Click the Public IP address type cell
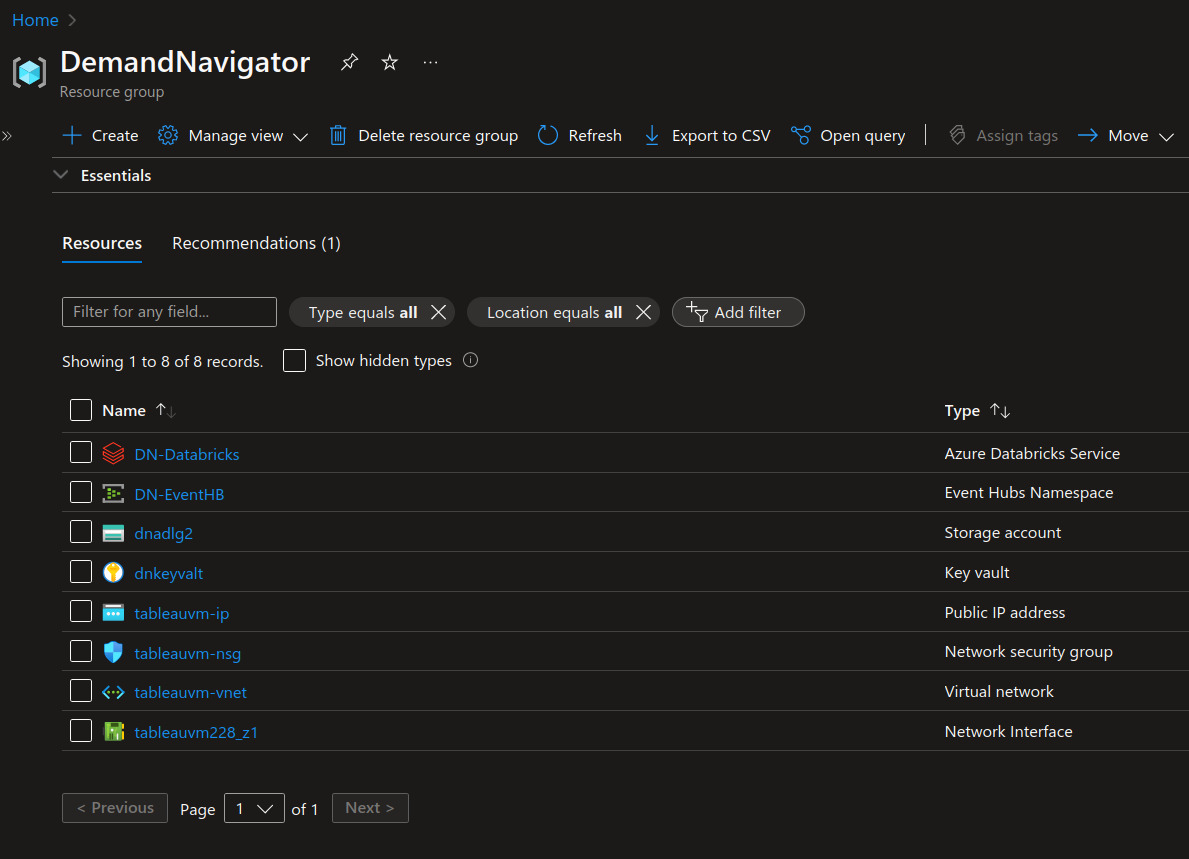 pyautogui.click(x=1004, y=613)
